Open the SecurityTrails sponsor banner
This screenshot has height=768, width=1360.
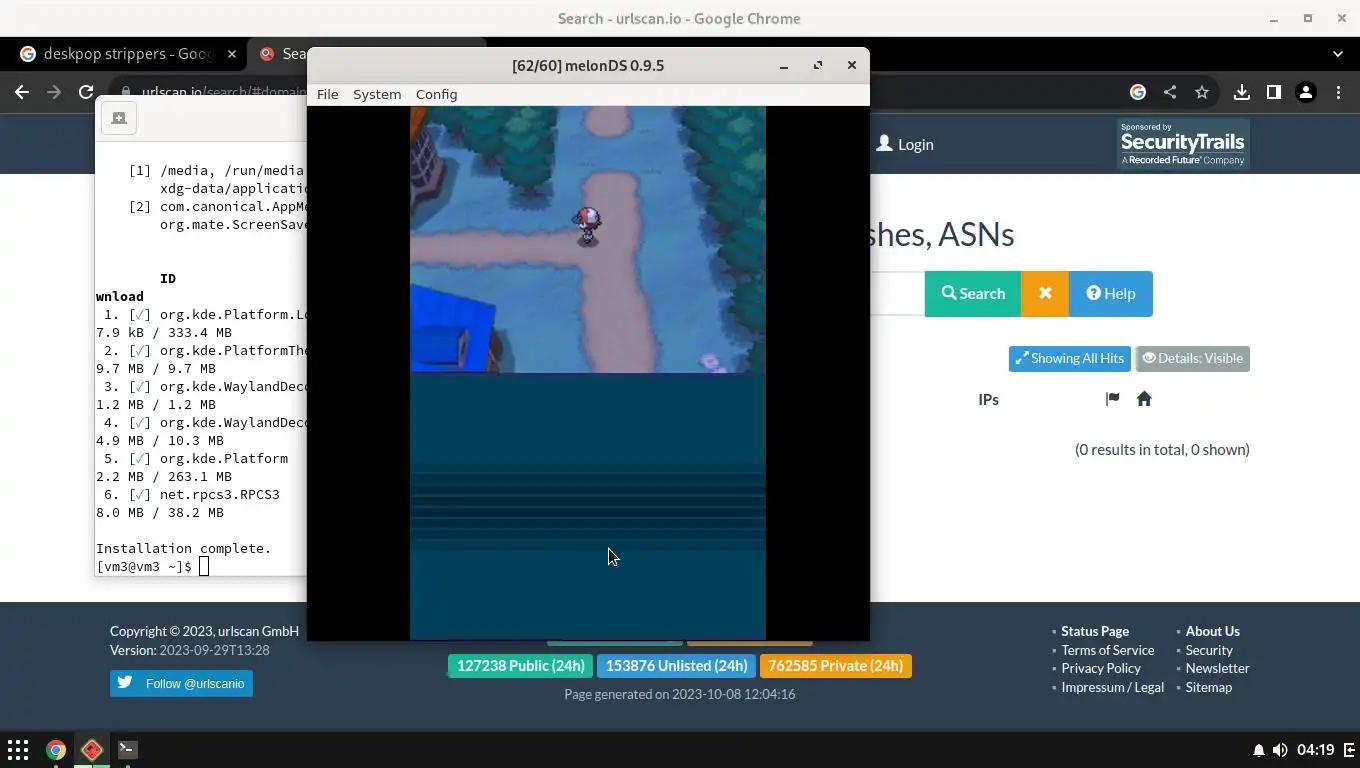pyautogui.click(x=1183, y=144)
